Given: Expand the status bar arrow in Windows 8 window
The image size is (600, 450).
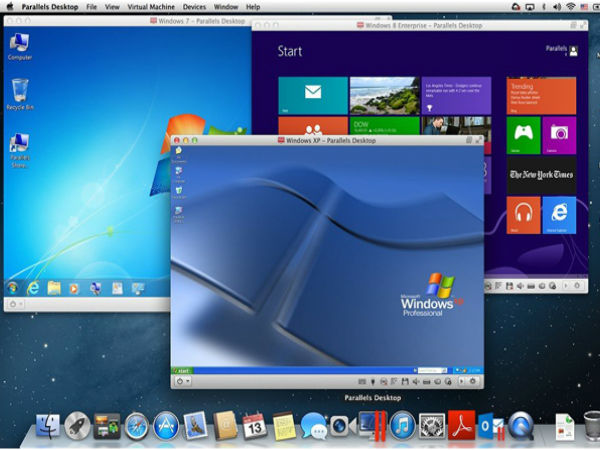Looking at the screenshot, I should [x=566, y=285].
